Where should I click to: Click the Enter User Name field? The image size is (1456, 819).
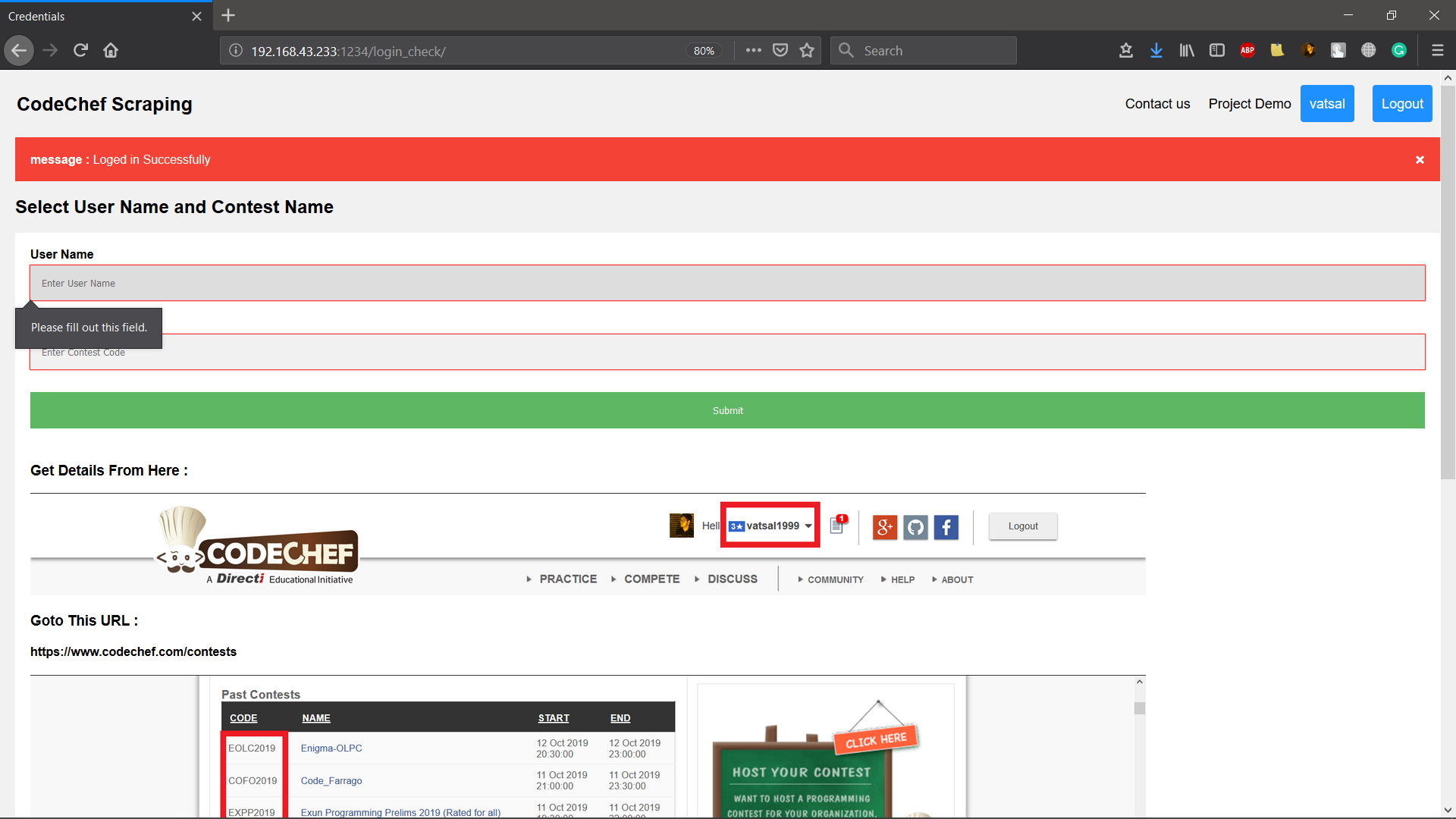pyautogui.click(x=727, y=284)
